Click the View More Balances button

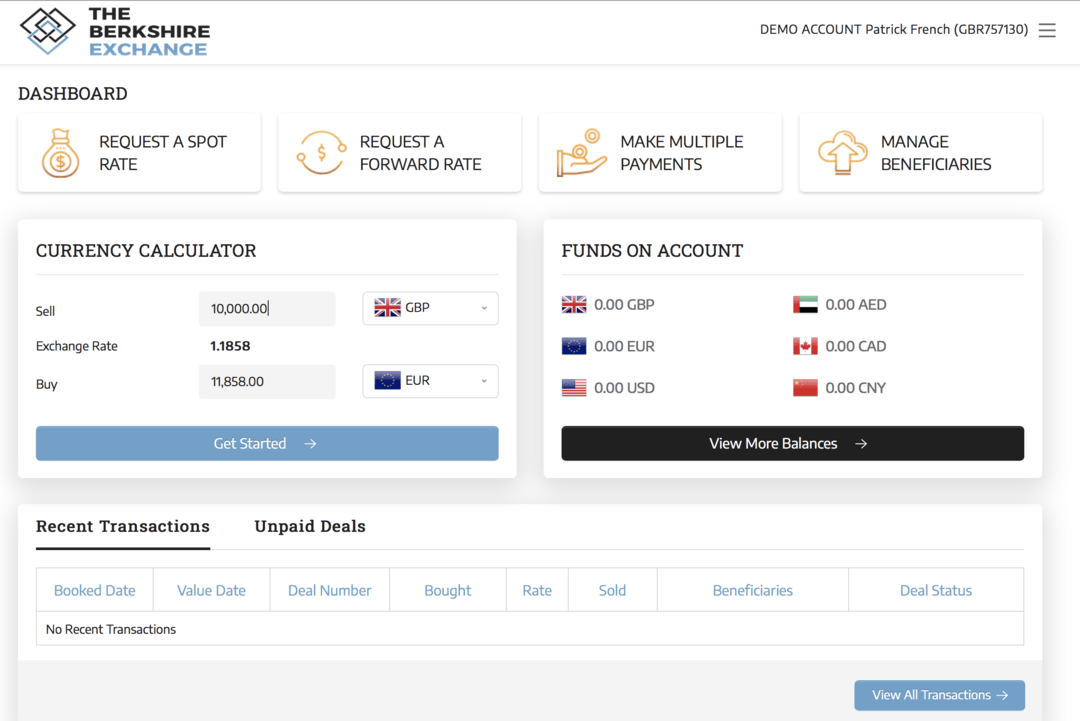tap(793, 443)
